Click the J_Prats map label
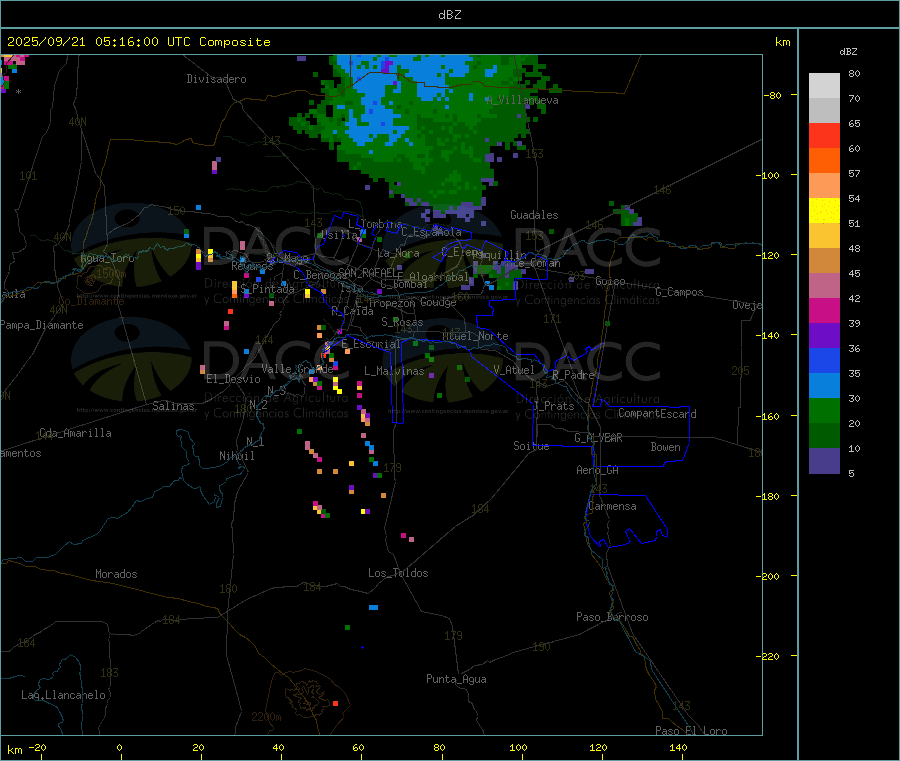 coord(554,405)
